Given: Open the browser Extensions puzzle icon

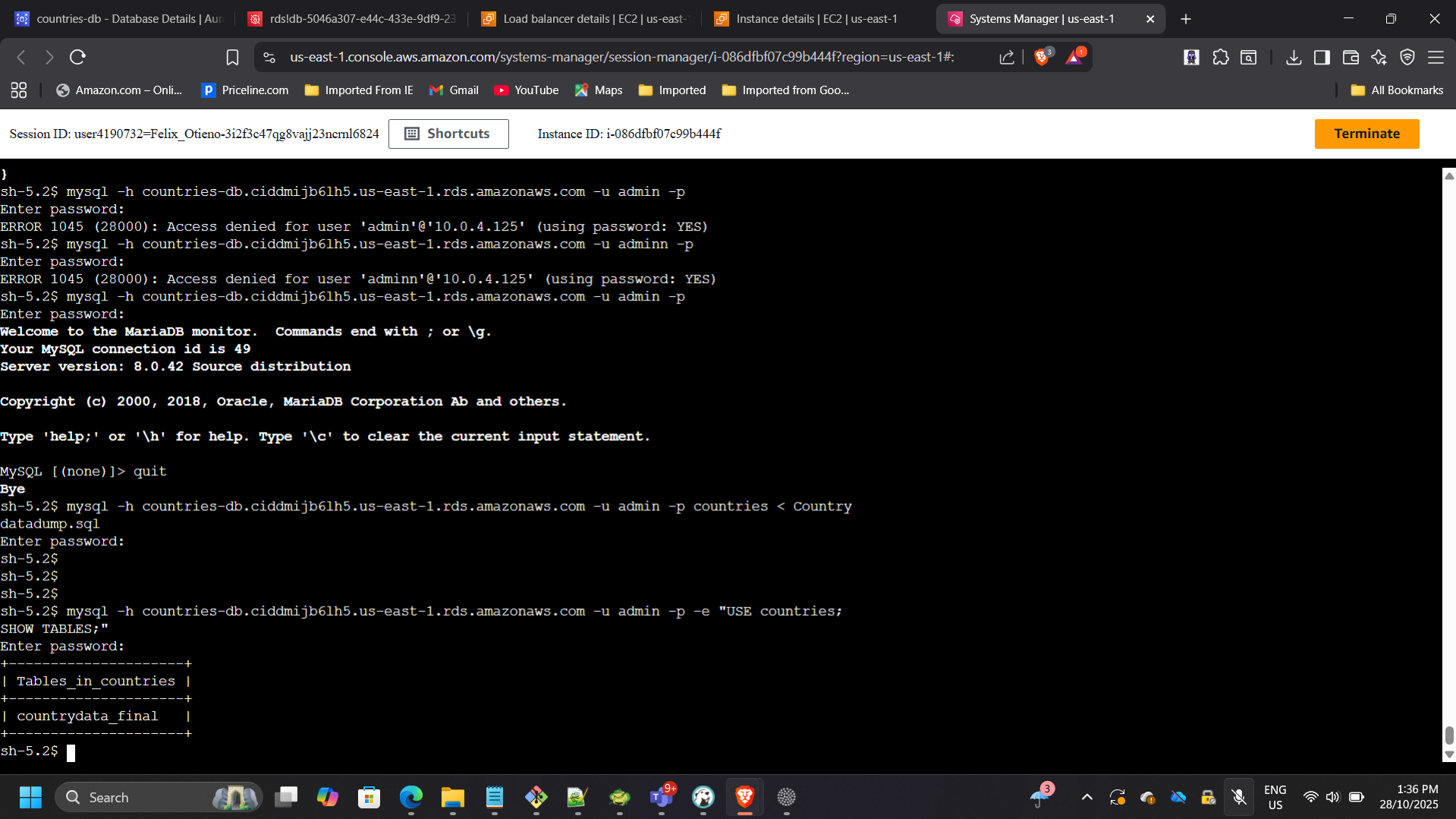Looking at the screenshot, I should point(1221,57).
